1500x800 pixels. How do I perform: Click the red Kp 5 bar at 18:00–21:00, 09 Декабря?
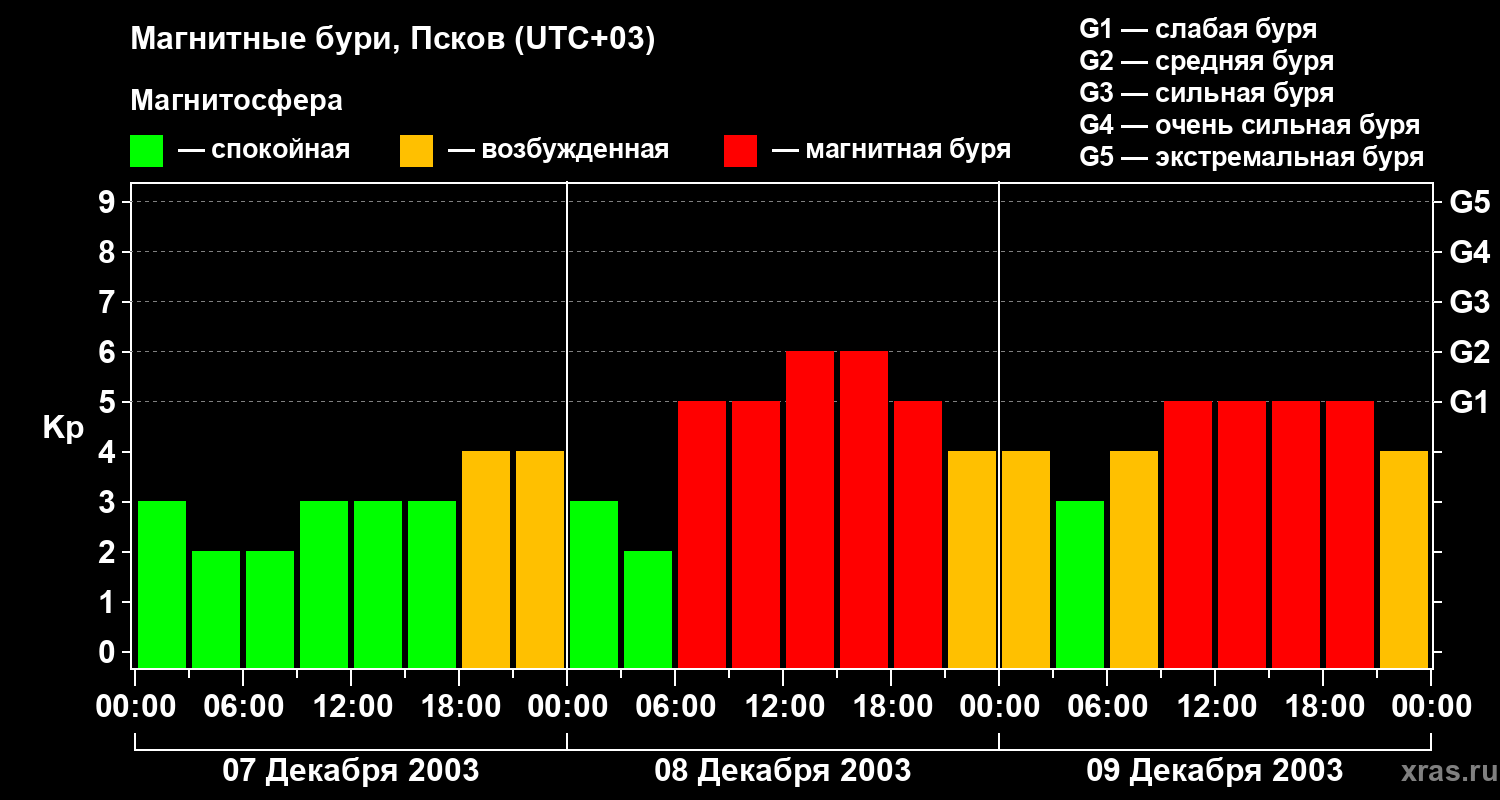pyautogui.click(x=1350, y=534)
